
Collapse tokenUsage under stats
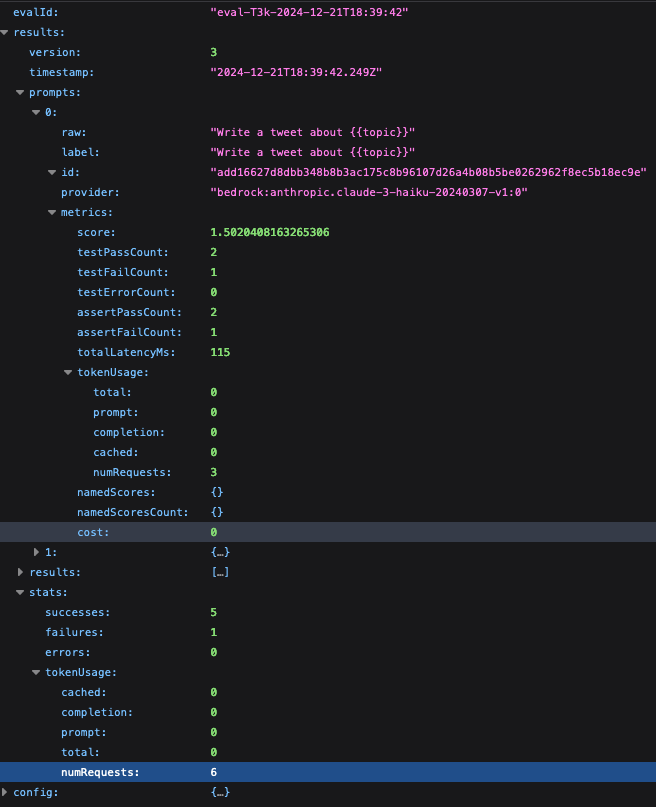(36, 672)
